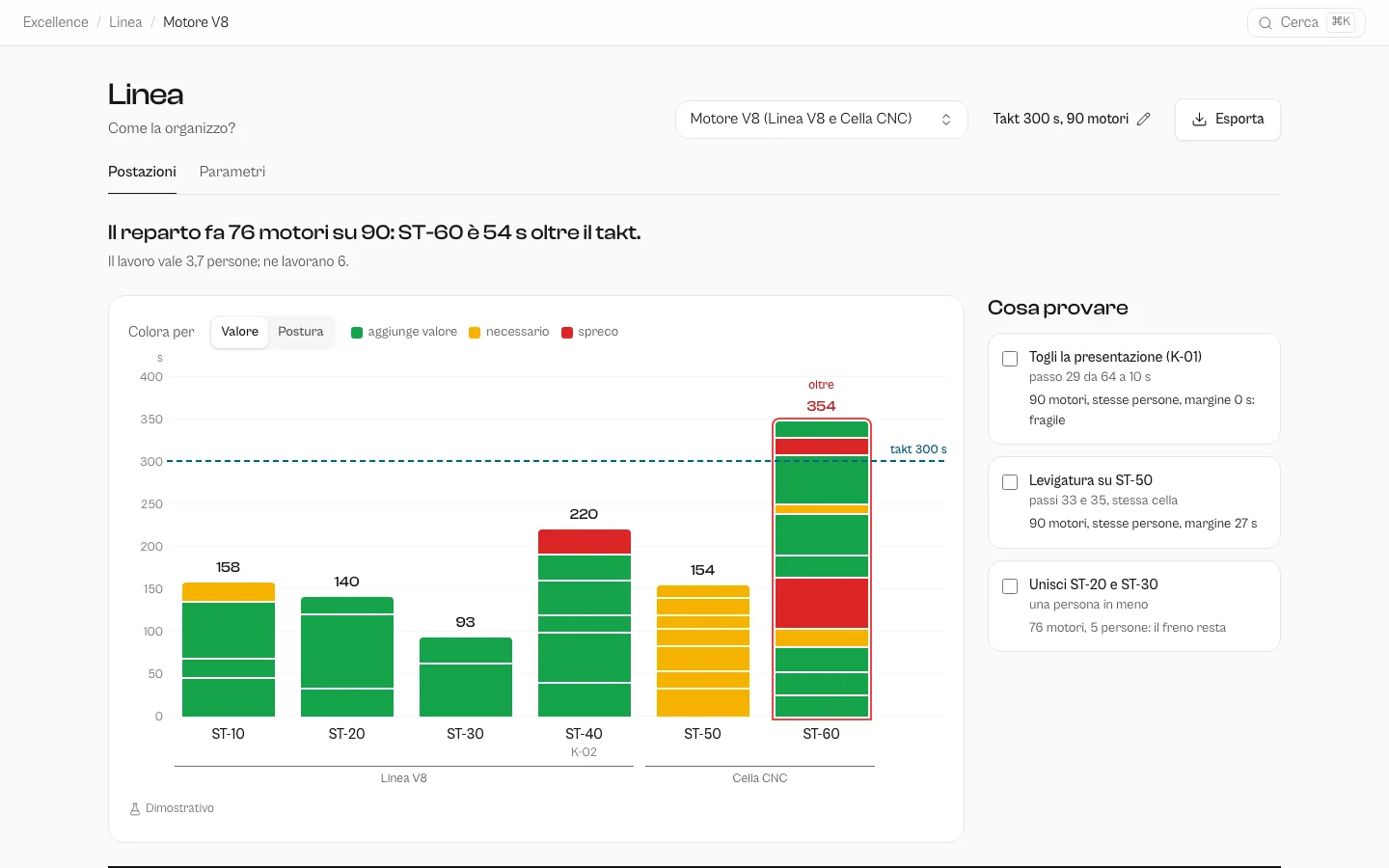The height and width of the screenshot is (868, 1389).
Task: Tick the checkbox Togli la presentazione (K-01)
Action: (1010, 359)
